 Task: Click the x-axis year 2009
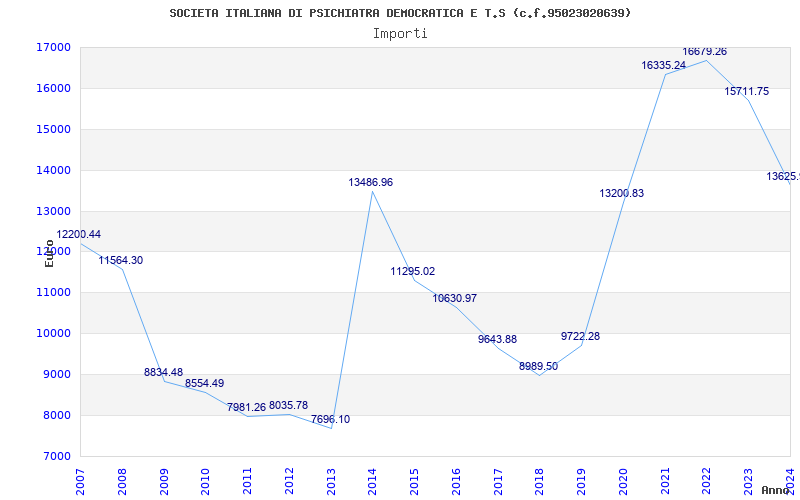pyautogui.click(x=164, y=482)
